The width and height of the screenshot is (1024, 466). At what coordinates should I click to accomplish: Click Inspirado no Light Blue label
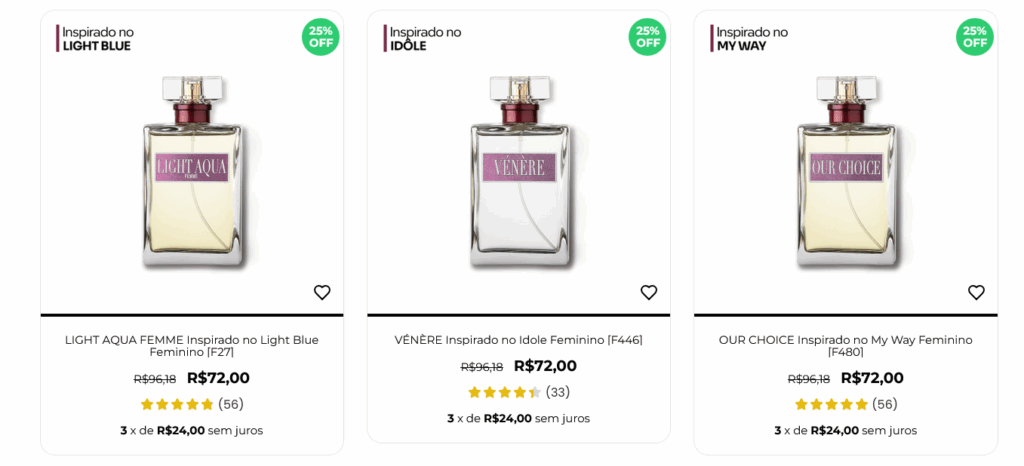pyautogui.click(x=98, y=39)
